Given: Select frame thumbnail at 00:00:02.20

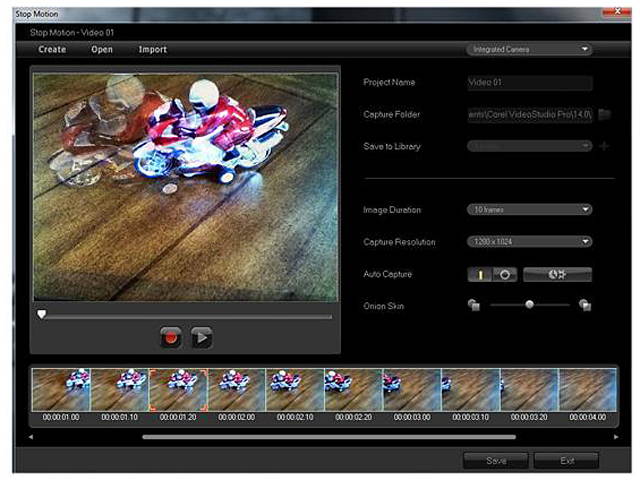Looking at the screenshot, I should (x=354, y=390).
